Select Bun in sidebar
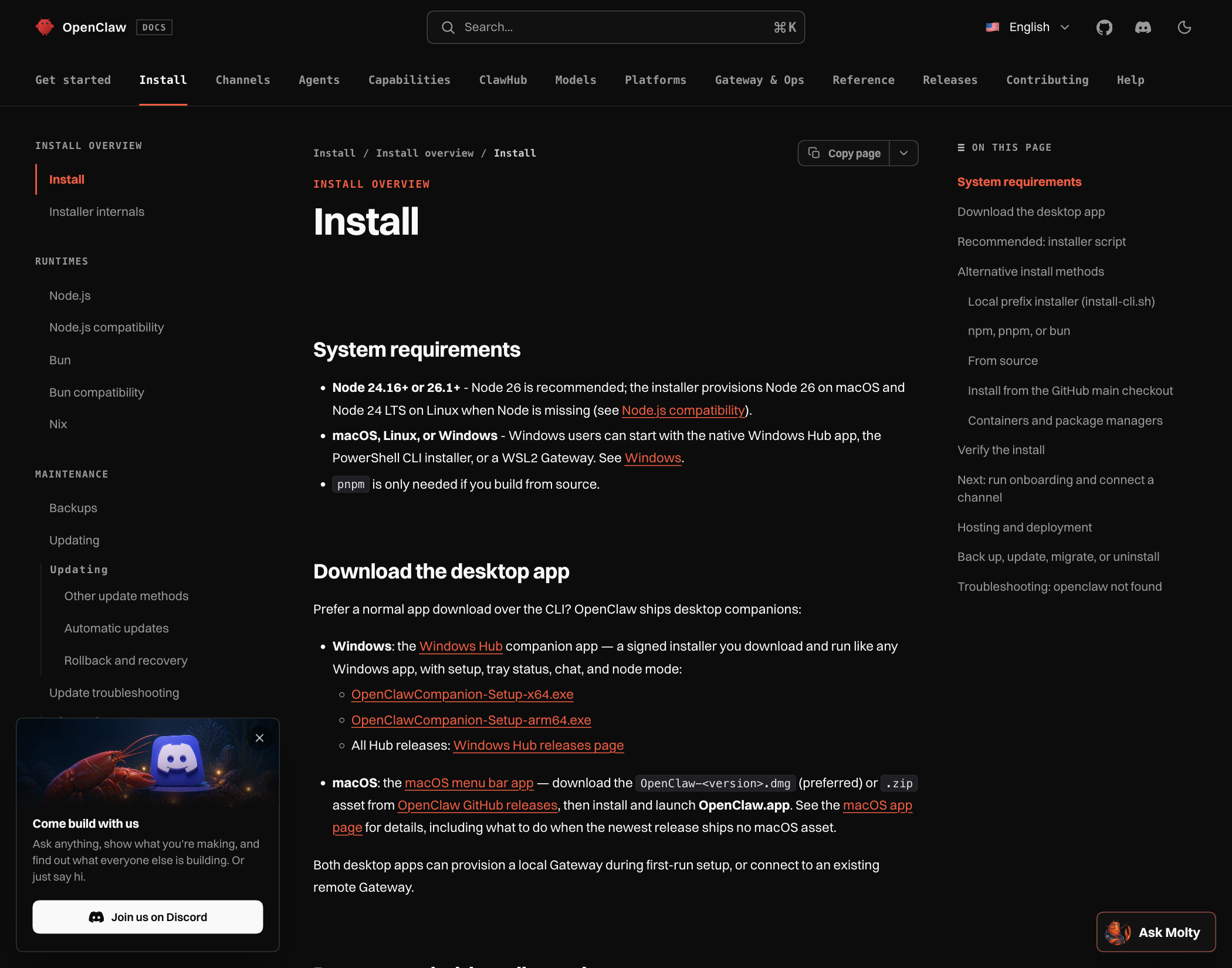 pos(60,360)
